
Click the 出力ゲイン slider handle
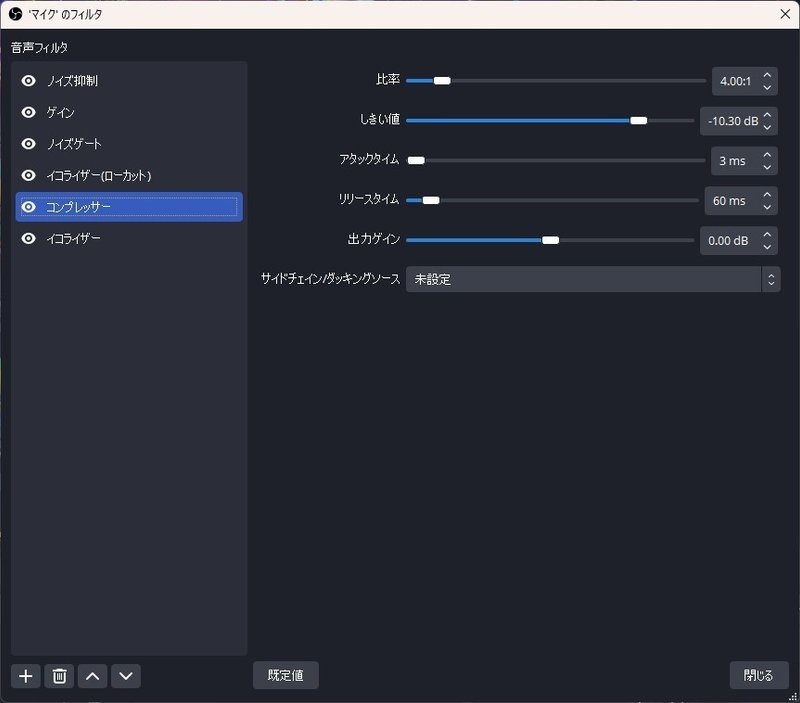550,240
